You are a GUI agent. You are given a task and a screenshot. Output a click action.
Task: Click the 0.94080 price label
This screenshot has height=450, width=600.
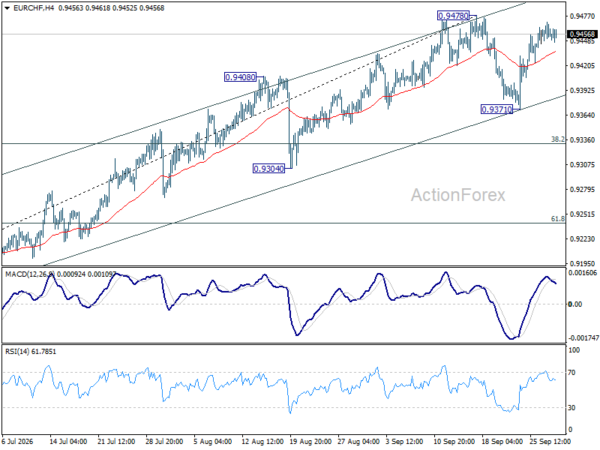point(240,77)
